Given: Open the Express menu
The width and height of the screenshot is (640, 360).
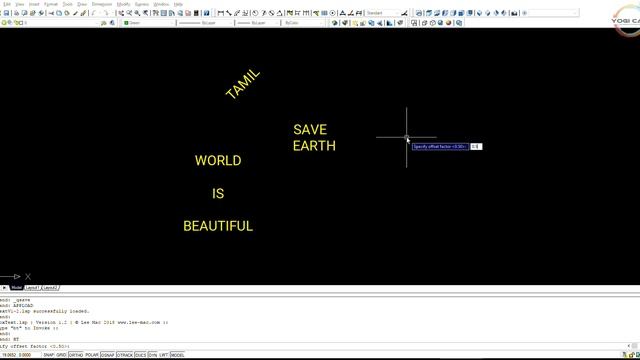Looking at the screenshot, I should 142,4.
